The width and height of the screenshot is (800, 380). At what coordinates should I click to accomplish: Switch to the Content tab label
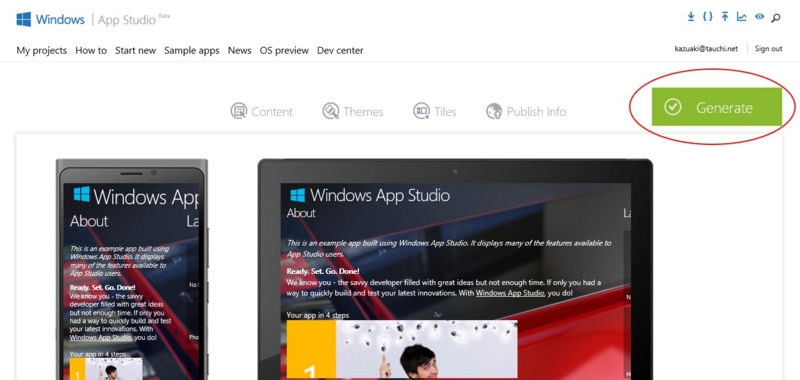[272, 112]
